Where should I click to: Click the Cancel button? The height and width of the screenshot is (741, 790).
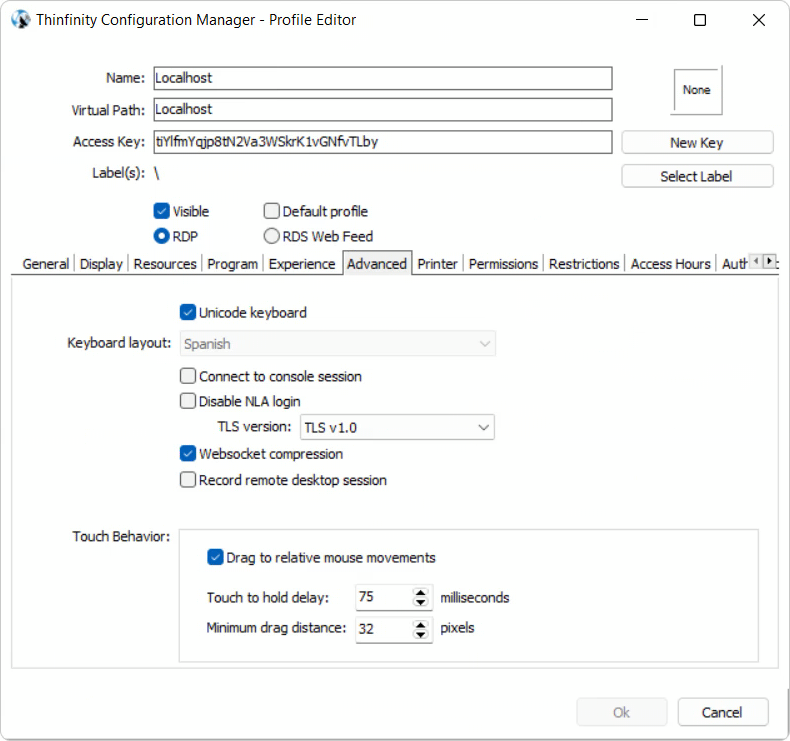[x=722, y=712]
